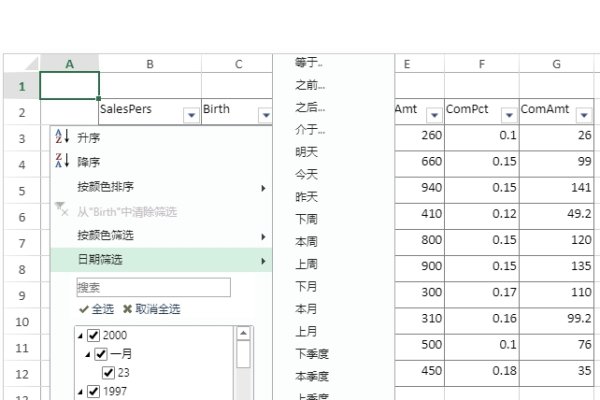
Task: Click the date list scroll-up arrow
Action: coord(243,333)
